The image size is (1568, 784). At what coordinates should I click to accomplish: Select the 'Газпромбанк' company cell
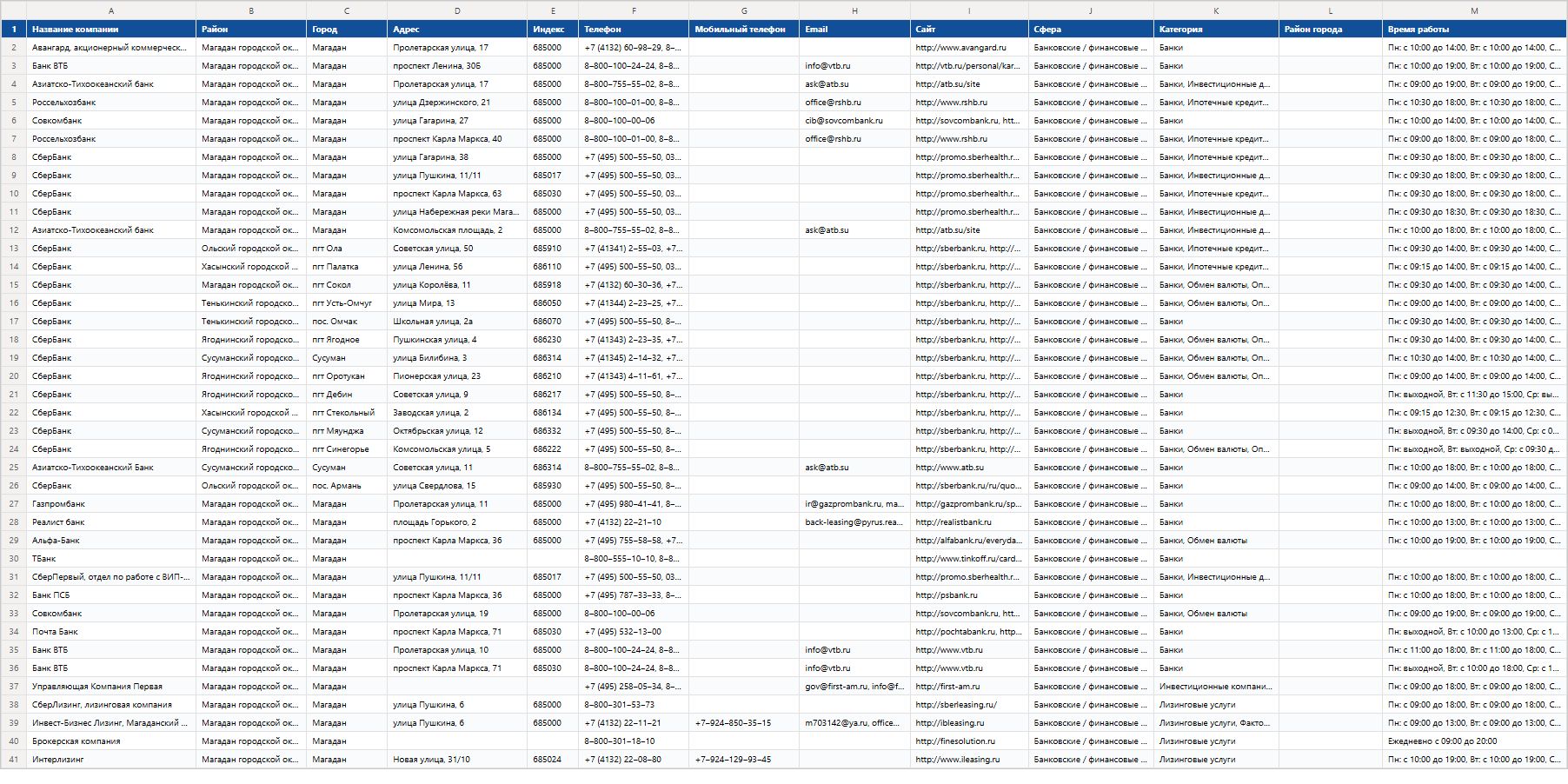[111, 503]
